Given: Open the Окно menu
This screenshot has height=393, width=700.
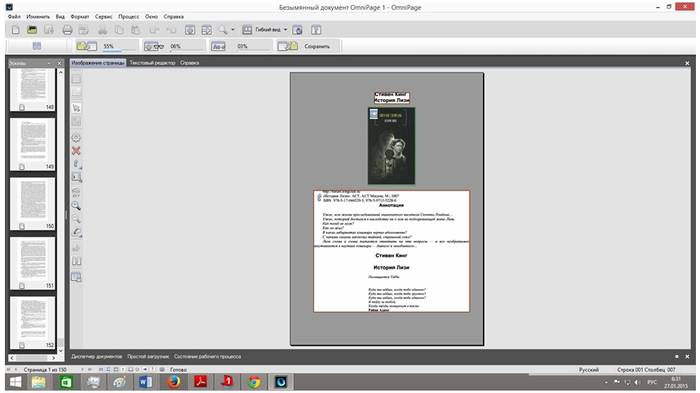Looking at the screenshot, I should [x=151, y=17].
